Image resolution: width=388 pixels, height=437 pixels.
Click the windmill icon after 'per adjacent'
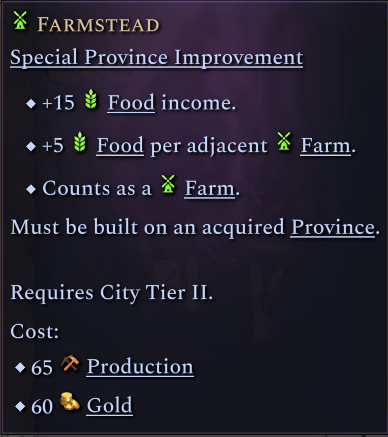[x=284, y=141]
